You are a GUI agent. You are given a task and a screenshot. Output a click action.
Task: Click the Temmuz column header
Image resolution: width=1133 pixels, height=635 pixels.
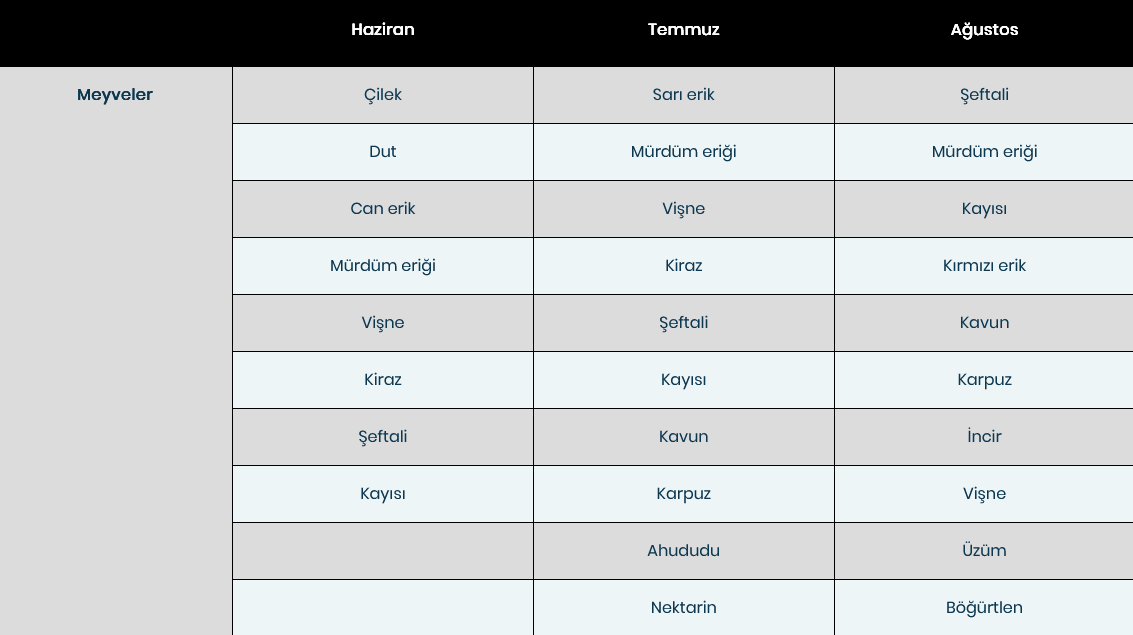(684, 30)
